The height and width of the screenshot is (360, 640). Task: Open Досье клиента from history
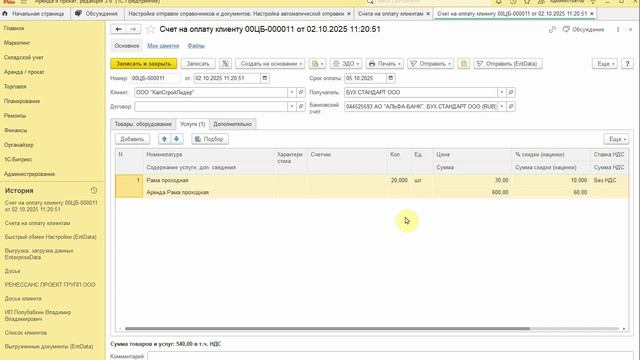(x=23, y=298)
